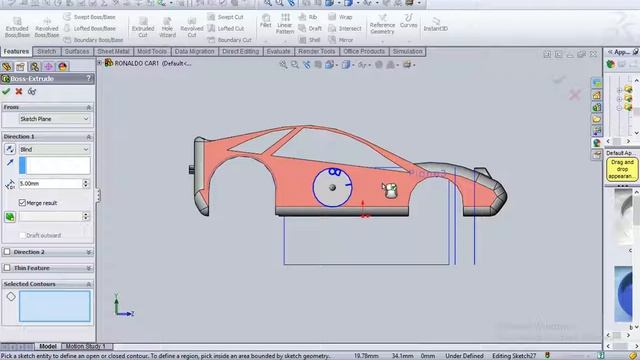Open the ConfigurationManager tab
The width and height of the screenshot is (640, 360).
pyautogui.click(x=34, y=67)
